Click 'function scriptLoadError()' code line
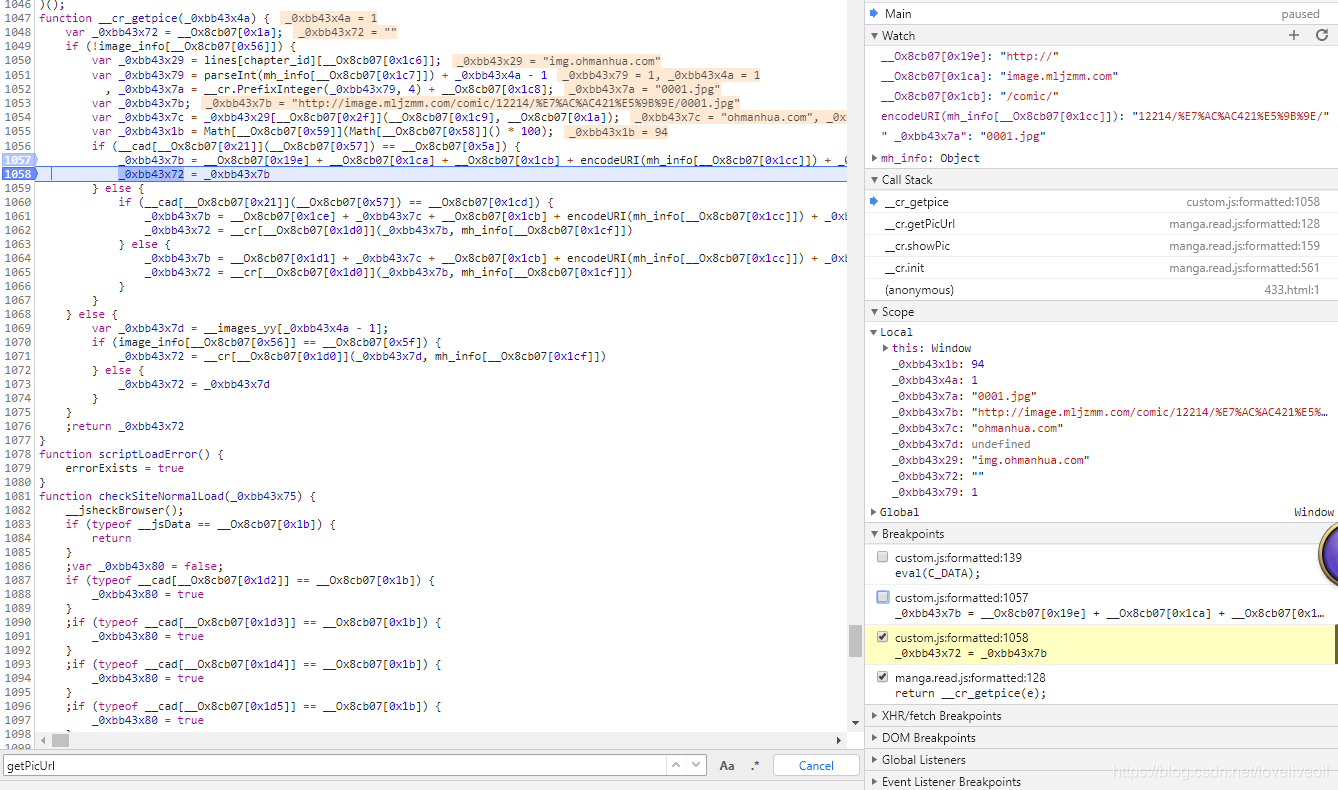 coord(131,454)
